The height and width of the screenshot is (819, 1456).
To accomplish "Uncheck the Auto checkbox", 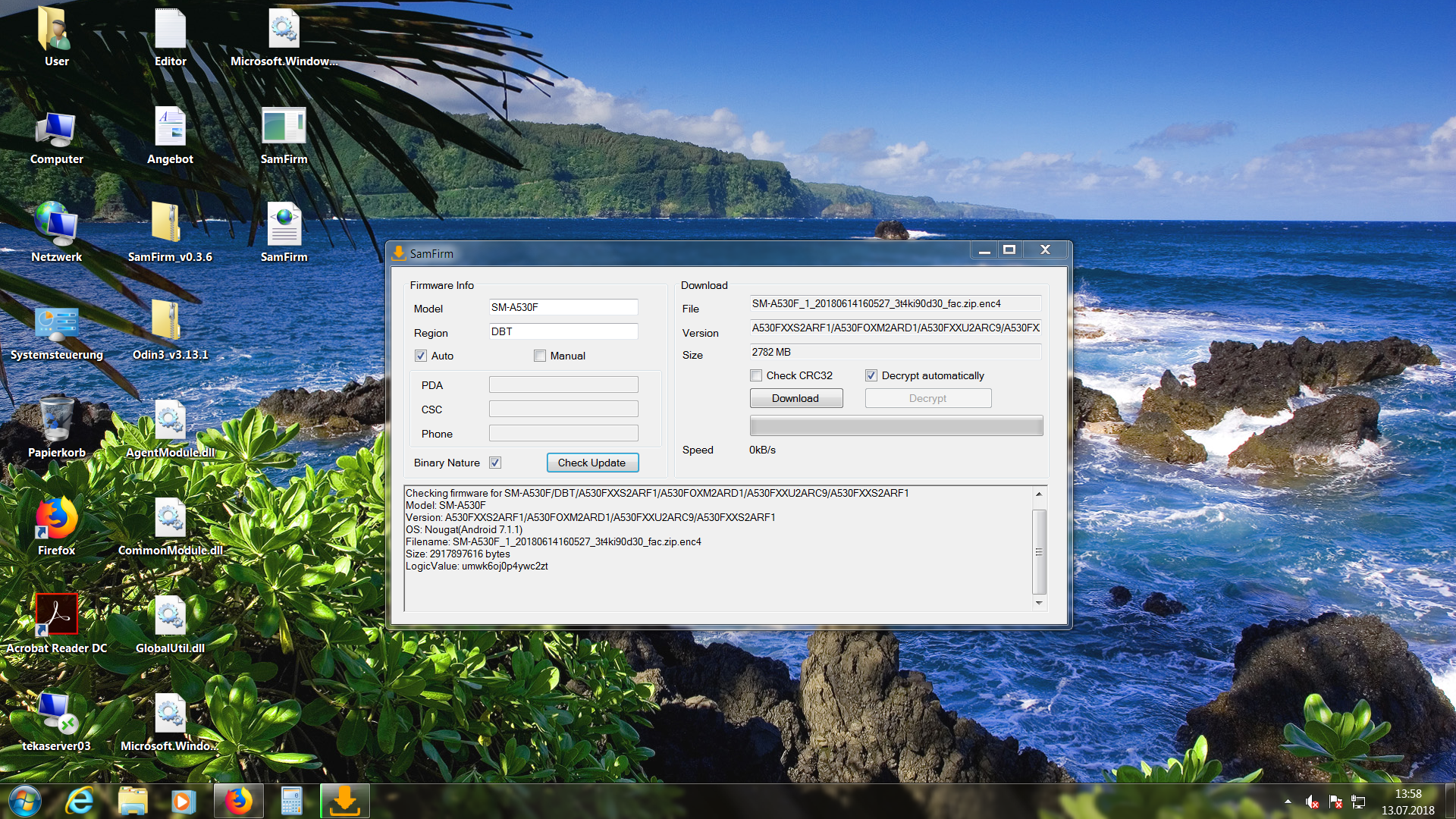I will pos(421,356).
